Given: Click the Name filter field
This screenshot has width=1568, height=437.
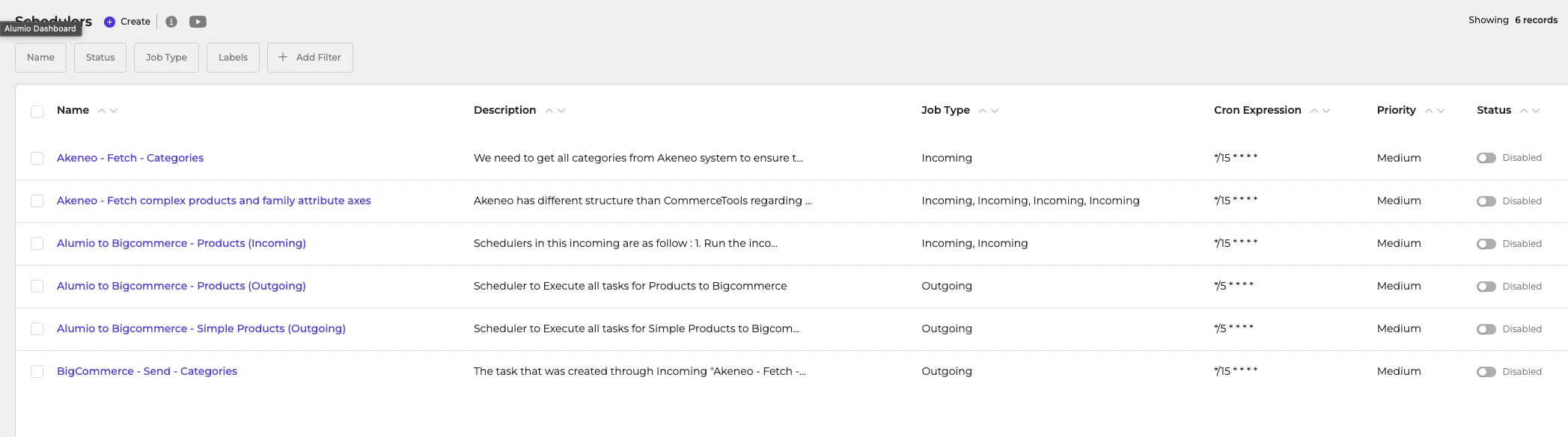Looking at the screenshot, I should (40, 58).
